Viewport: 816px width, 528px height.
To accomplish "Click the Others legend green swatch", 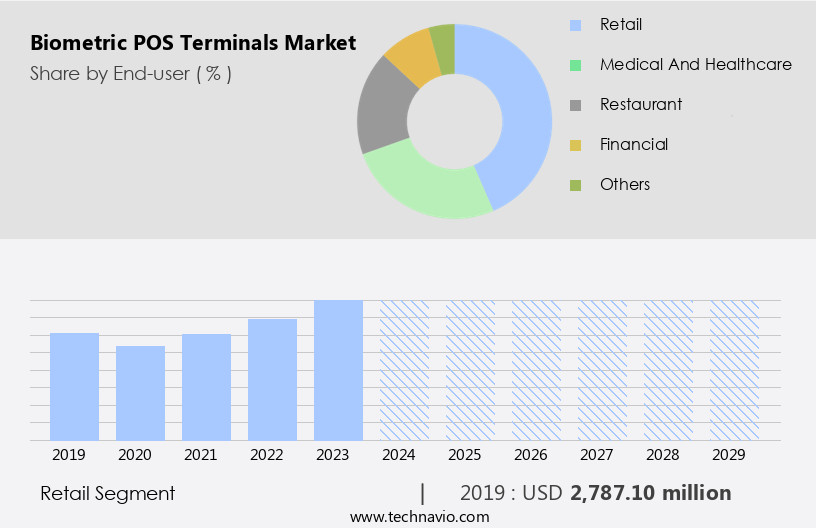I will [x=575, y=185].
